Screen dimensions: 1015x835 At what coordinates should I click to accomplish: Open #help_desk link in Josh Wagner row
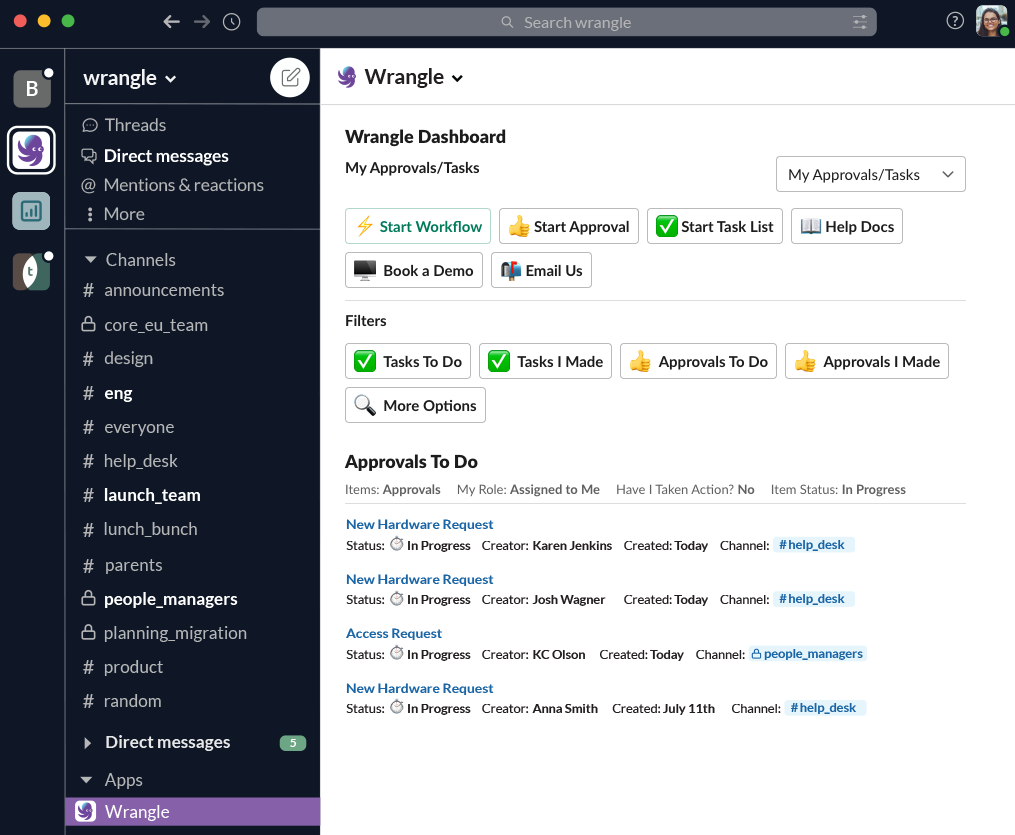(x=813, y=599)
